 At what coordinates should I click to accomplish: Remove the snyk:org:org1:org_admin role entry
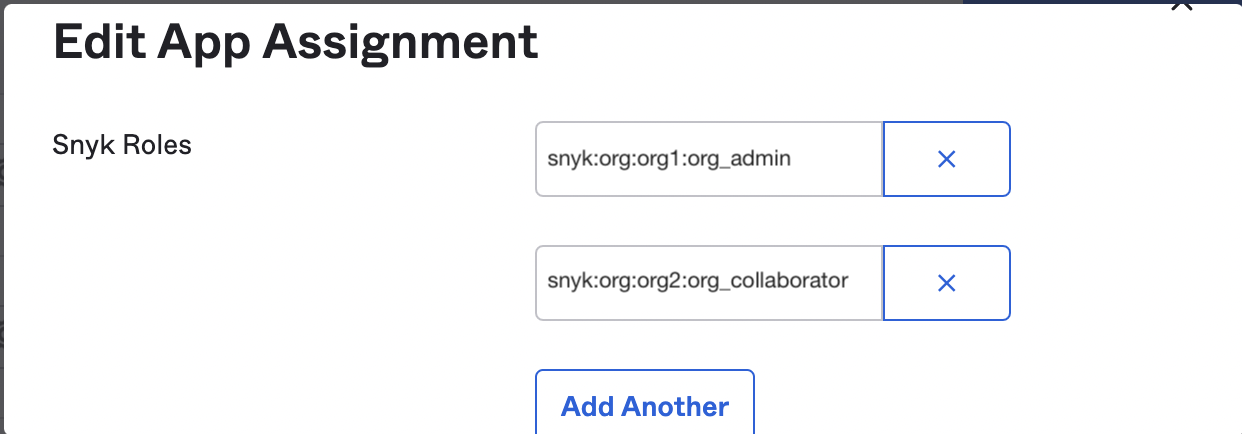point(946,159)
